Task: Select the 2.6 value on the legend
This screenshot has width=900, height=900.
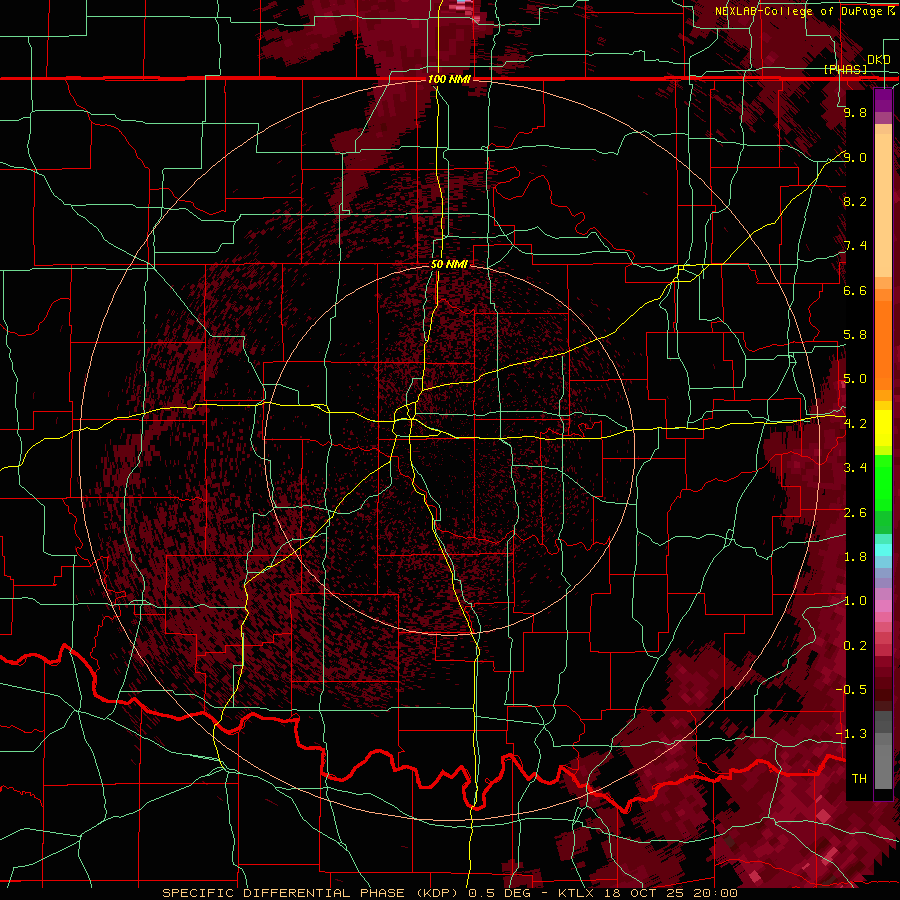Action: [855, 513]
